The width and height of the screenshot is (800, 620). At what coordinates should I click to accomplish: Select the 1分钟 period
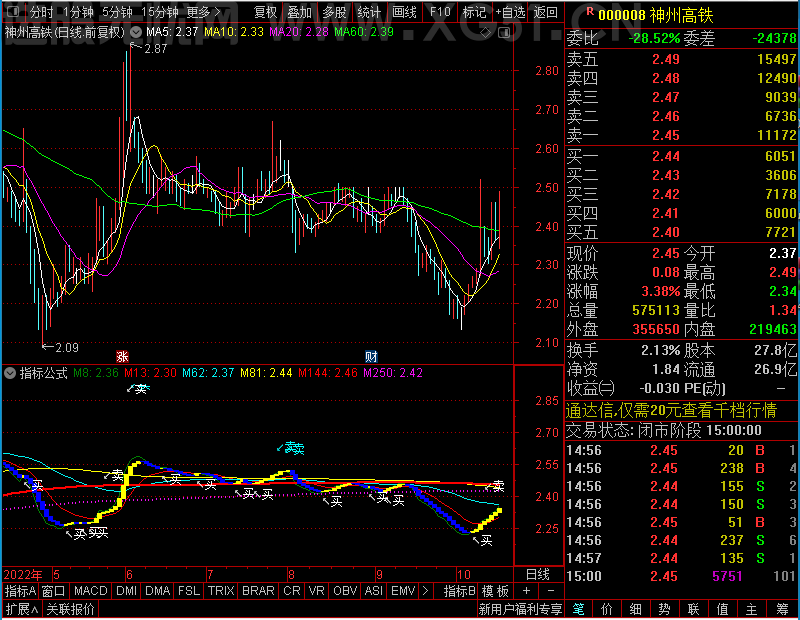click(x=79, y=12)
